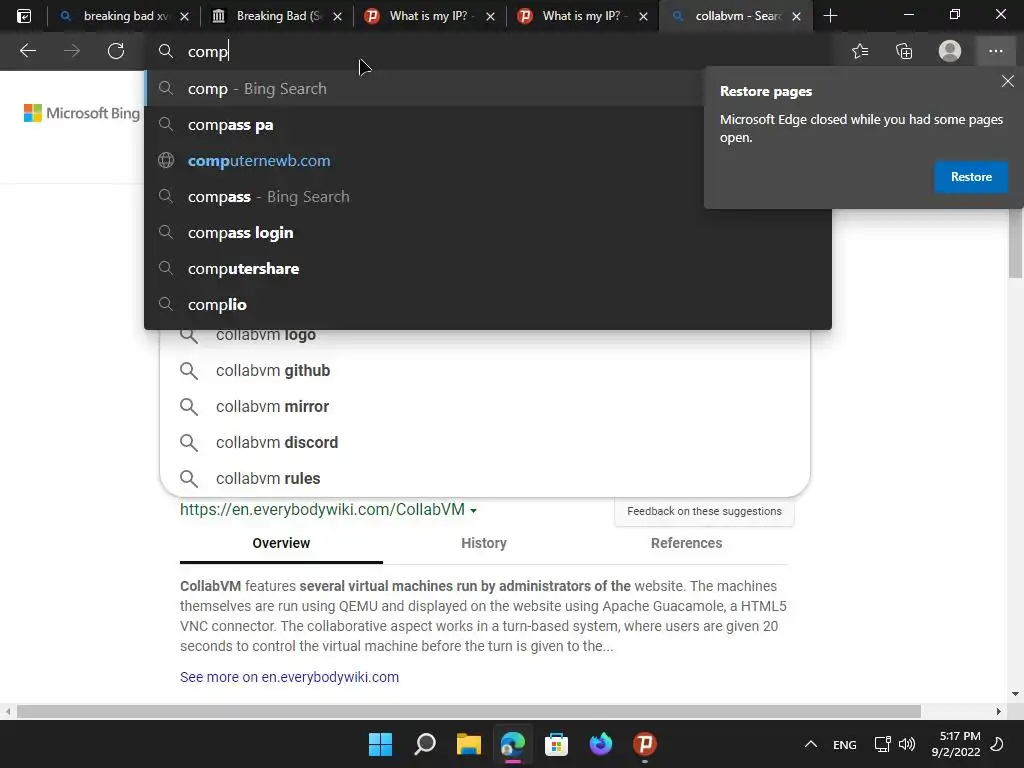The height and width of the screenshot is (768, 1024).
Task: Open the tab actions menu icon
Action: [24, 16]
